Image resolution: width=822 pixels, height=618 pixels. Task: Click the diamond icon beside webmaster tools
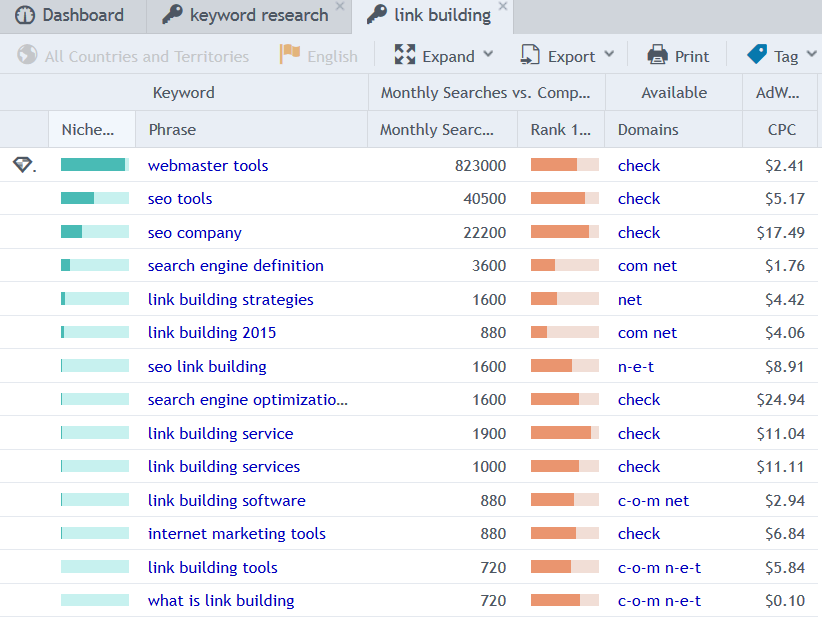(x=23, y=165)
